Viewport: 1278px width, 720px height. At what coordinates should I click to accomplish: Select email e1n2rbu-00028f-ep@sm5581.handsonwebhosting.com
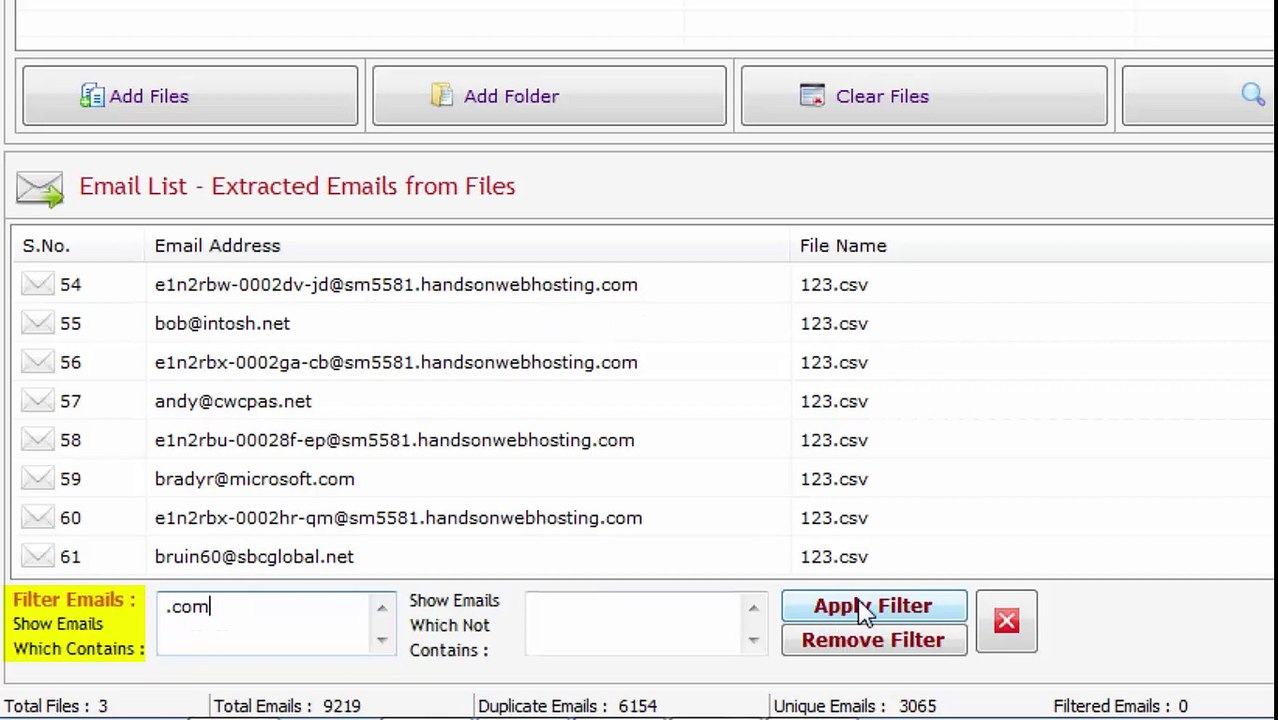(394, 441)
